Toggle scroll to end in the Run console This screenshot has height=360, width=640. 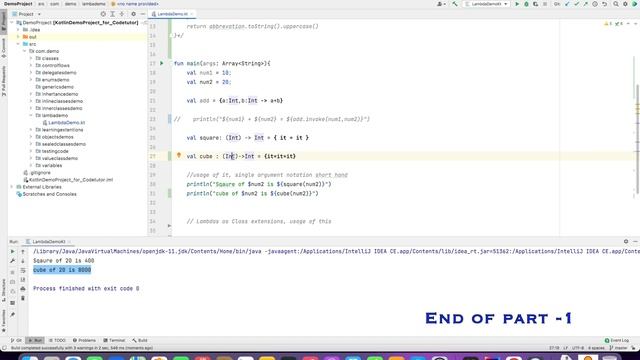click(x=23, y=280)
